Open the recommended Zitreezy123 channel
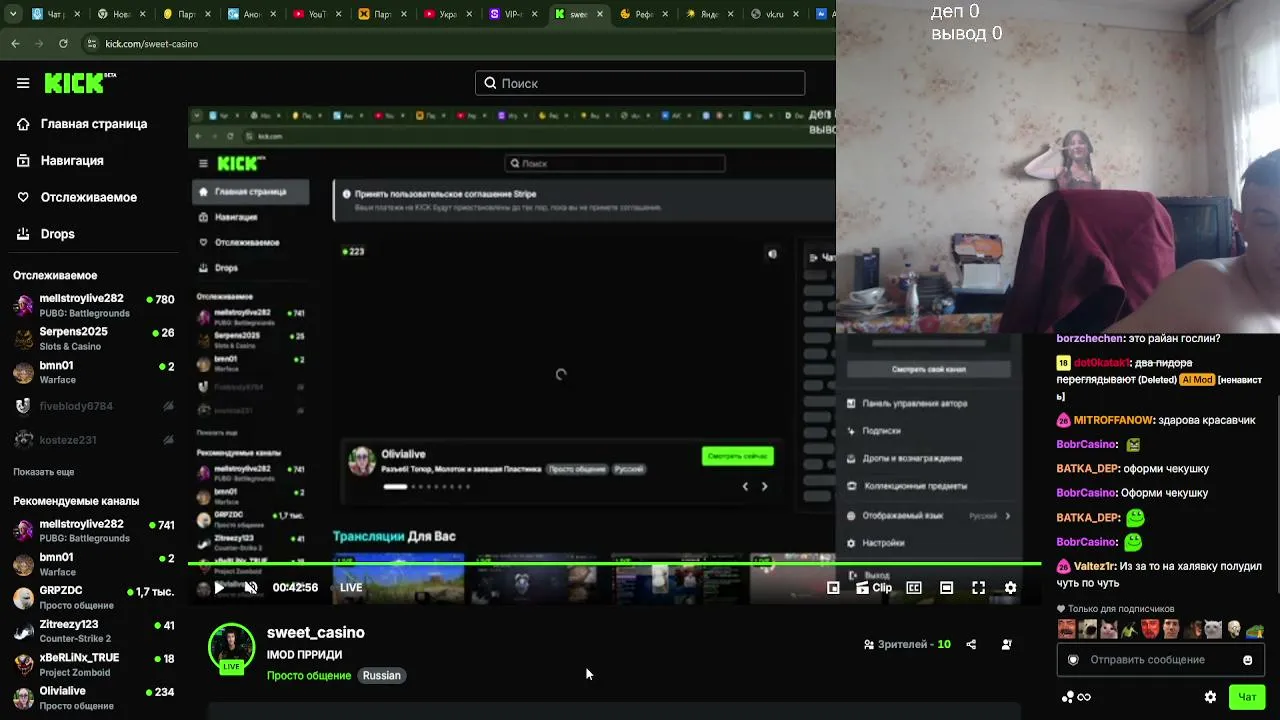 [x=94, y=631]
